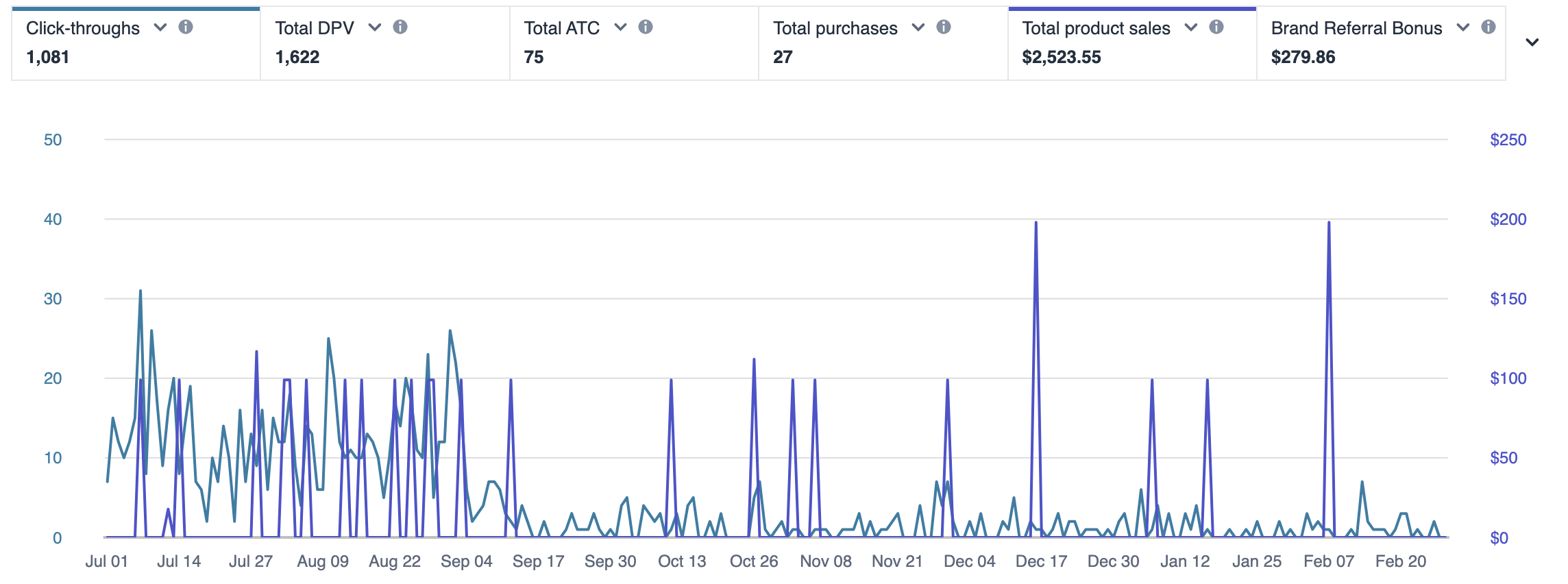The width and height of the screenshot is (1568, 584).
Task: Select the Brand Referral Bonus card
Action: tap(1381, 43)
